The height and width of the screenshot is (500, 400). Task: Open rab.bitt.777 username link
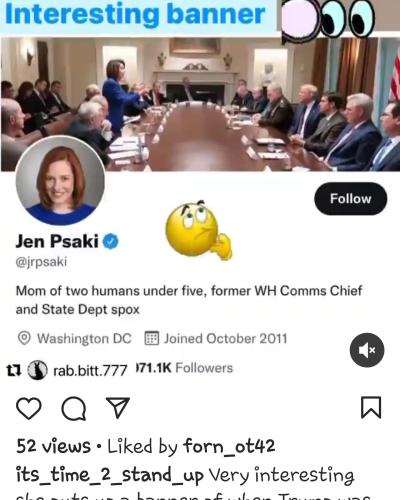tap(90, 370)
